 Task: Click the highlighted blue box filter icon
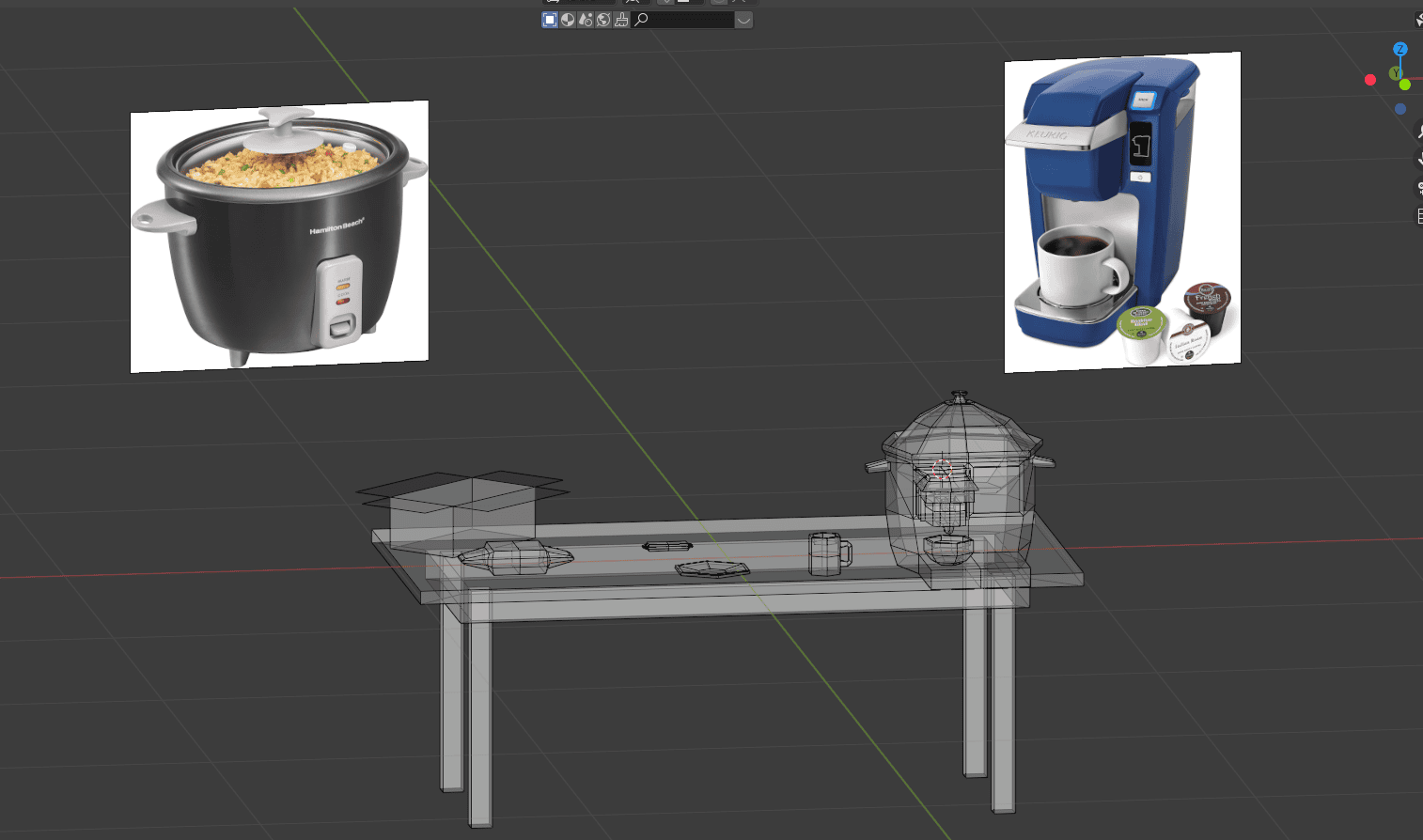click(x=550, y=20)
